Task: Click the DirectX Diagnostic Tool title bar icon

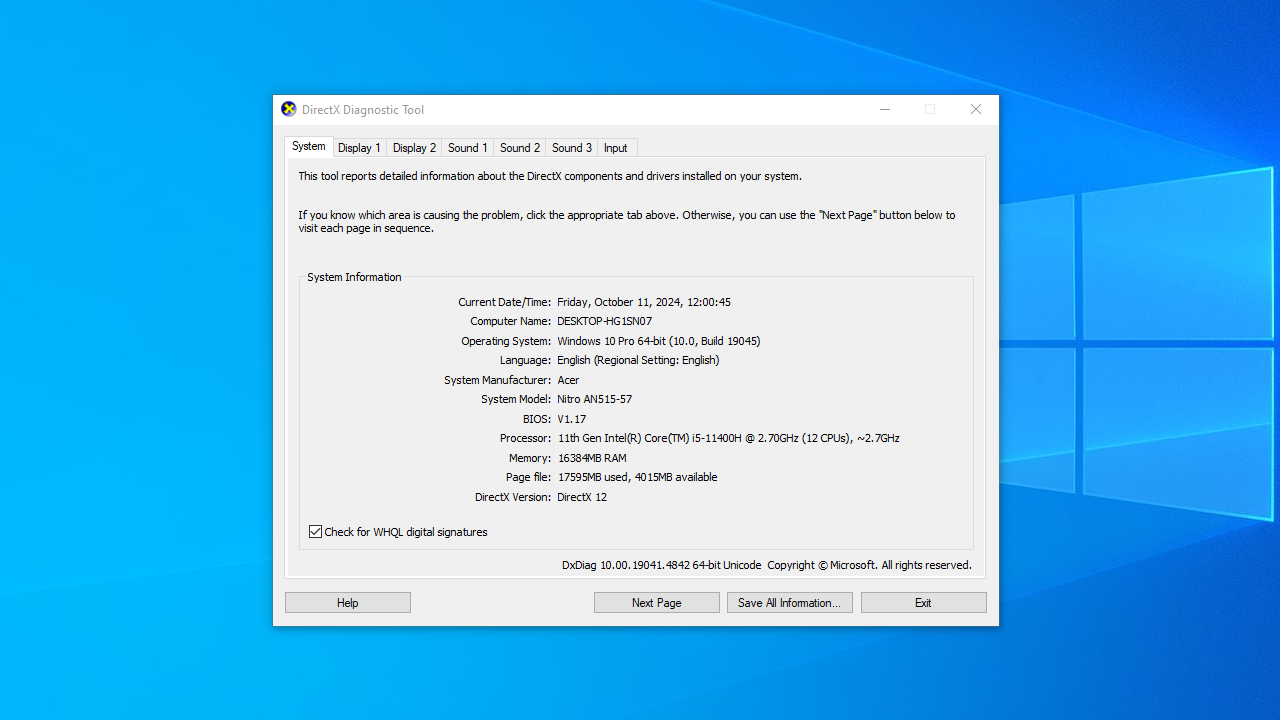Action: [x=289, y=110]
